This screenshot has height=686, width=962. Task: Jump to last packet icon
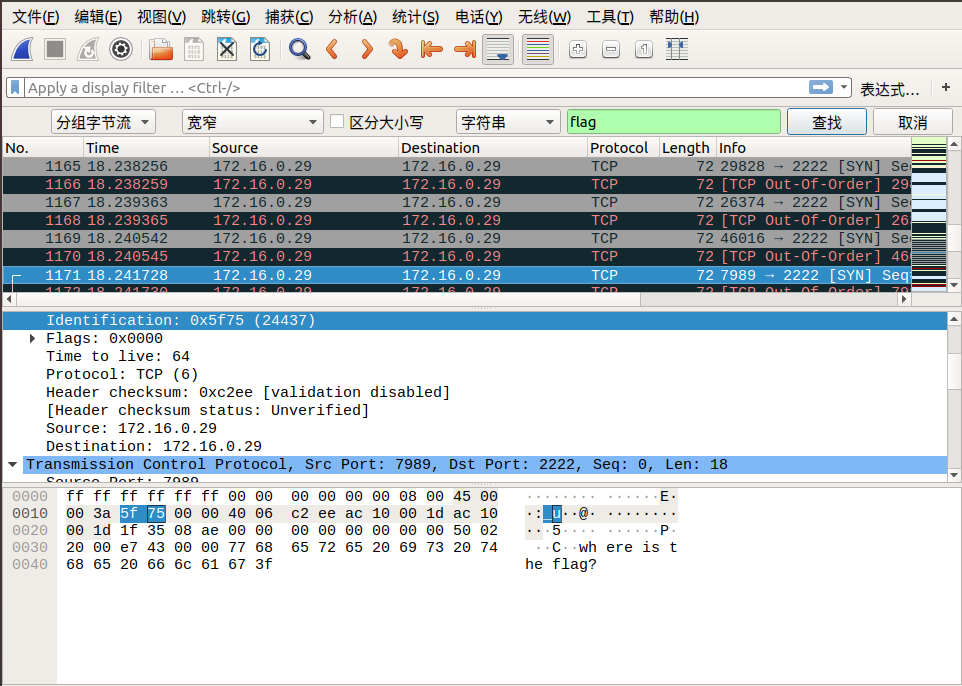[x=464, y=49]
